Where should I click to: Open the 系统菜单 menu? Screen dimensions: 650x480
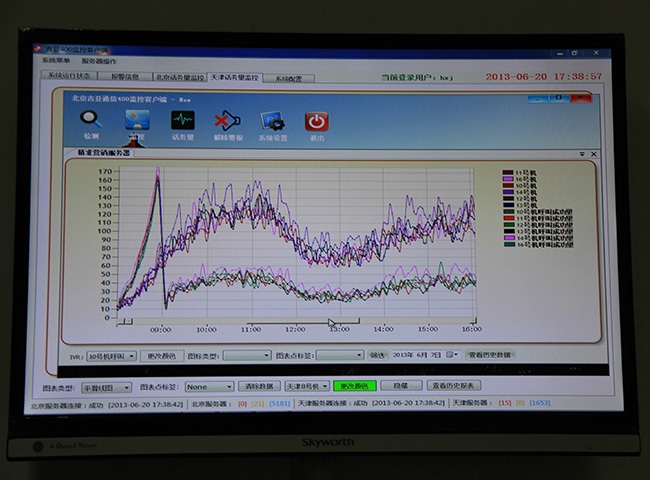pyautogui.click(x=58, y=61)
